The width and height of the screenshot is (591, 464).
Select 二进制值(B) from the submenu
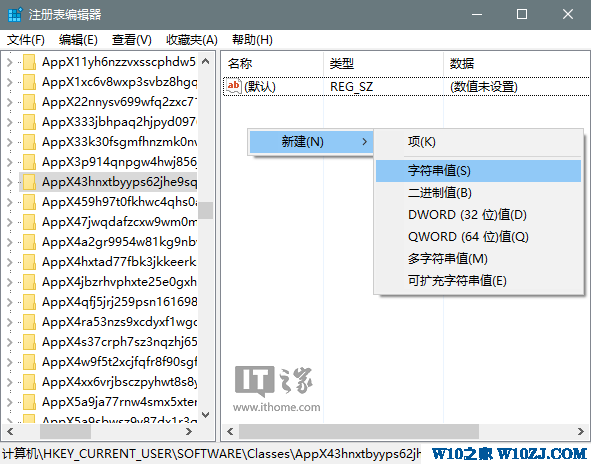pos(479,193)
